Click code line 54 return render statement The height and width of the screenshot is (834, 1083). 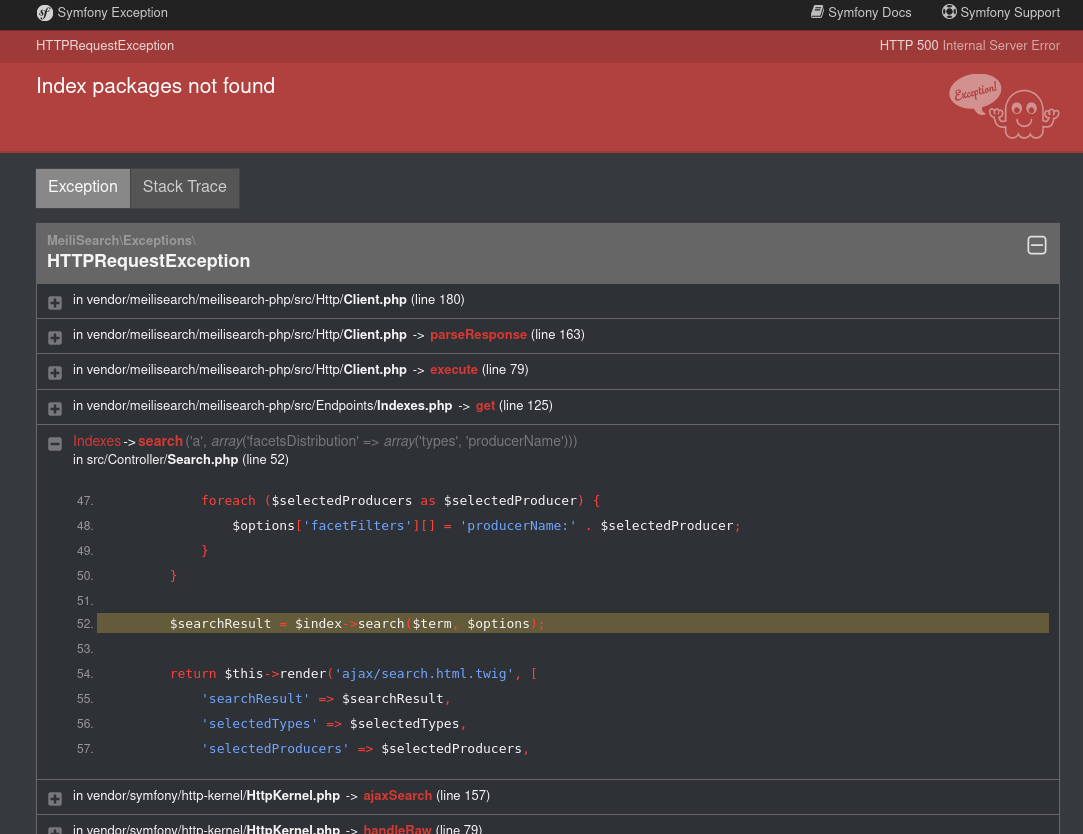pyautogui.click(x=354, y=674)
